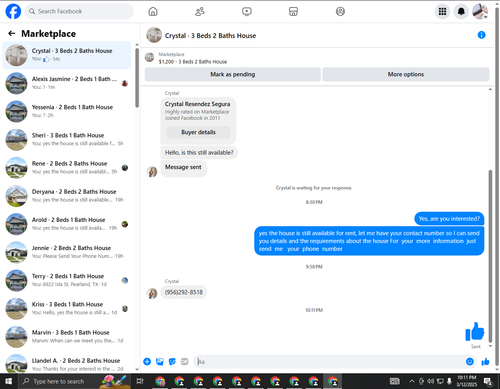Click More options button
Viewport: 500px width, 389px height.
point(406,74)
